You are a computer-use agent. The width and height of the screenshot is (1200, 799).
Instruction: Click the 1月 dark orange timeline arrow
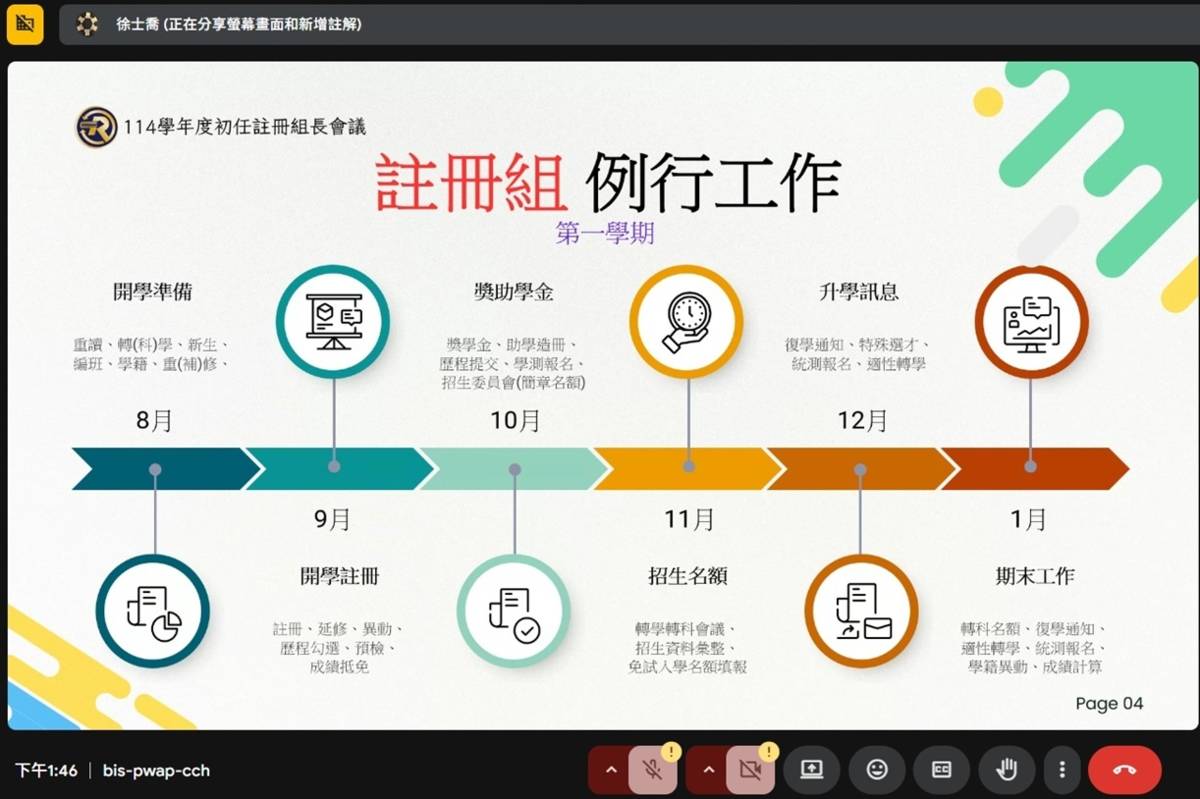tap(1036, 468)
